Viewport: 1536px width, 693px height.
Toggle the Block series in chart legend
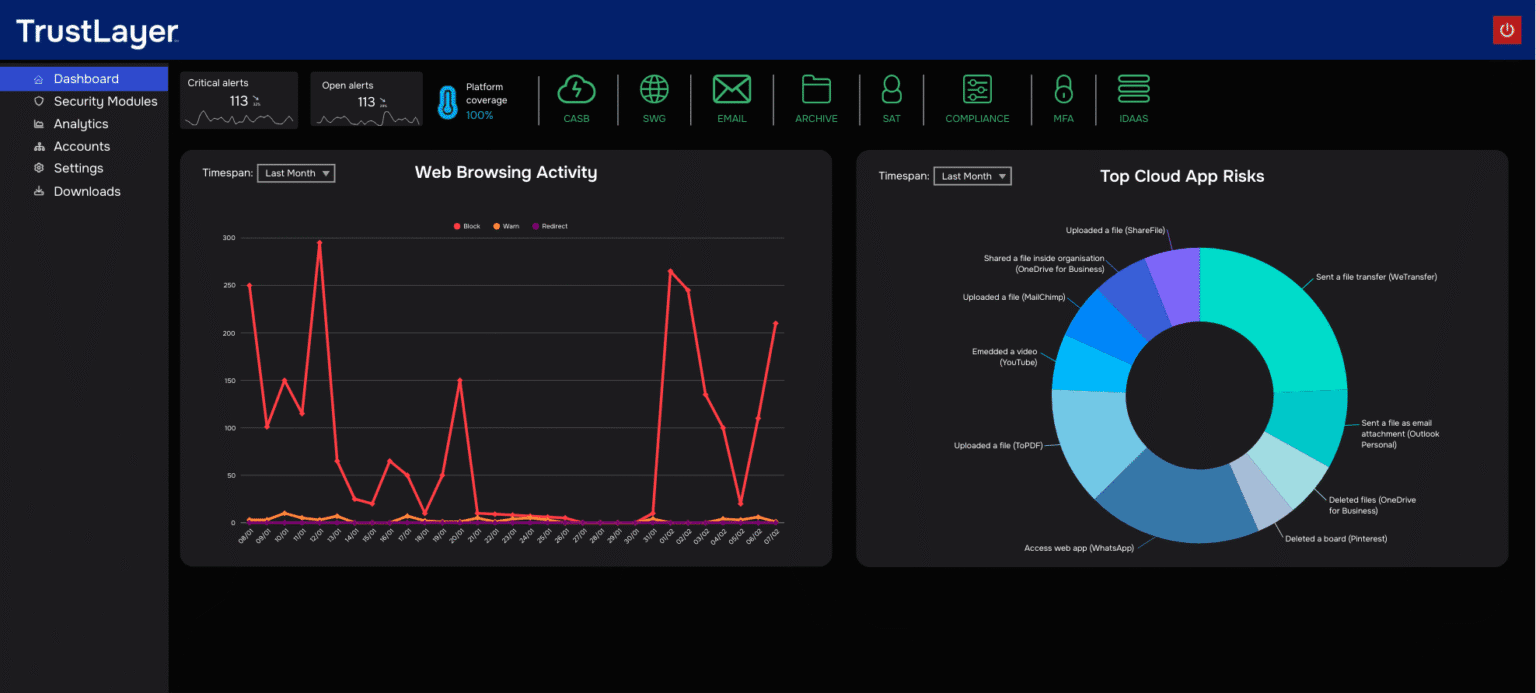click(x=467, y=226)
